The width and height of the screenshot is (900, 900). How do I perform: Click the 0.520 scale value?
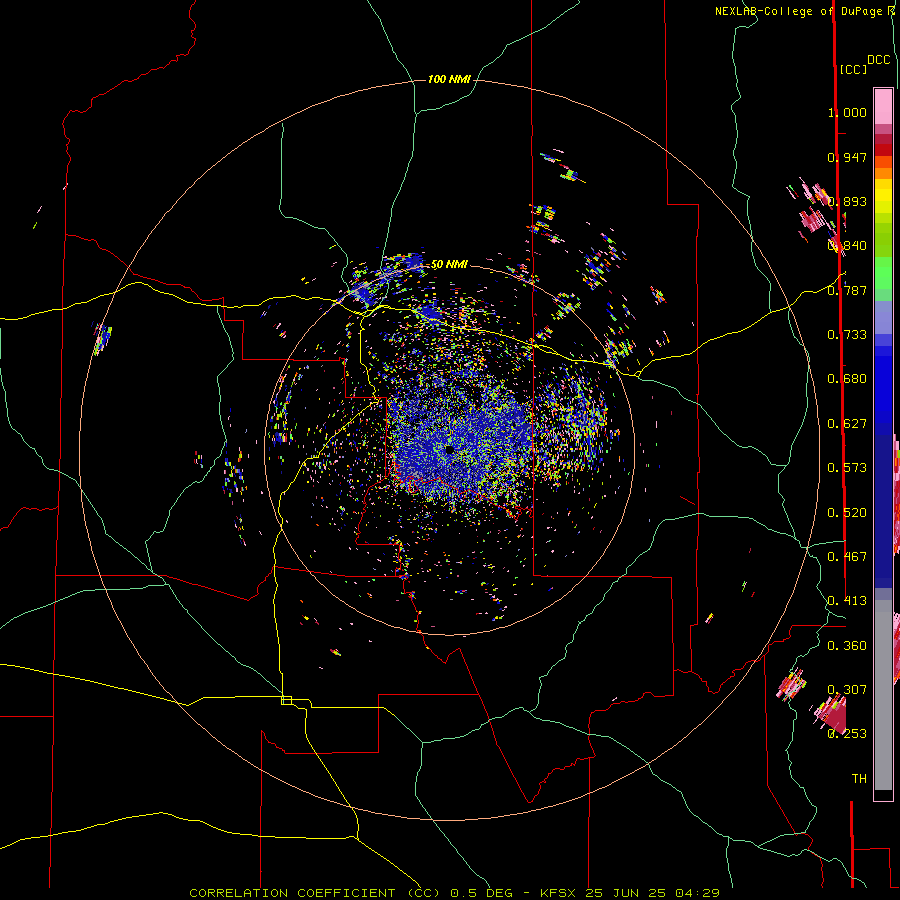(x=847, y=513)
